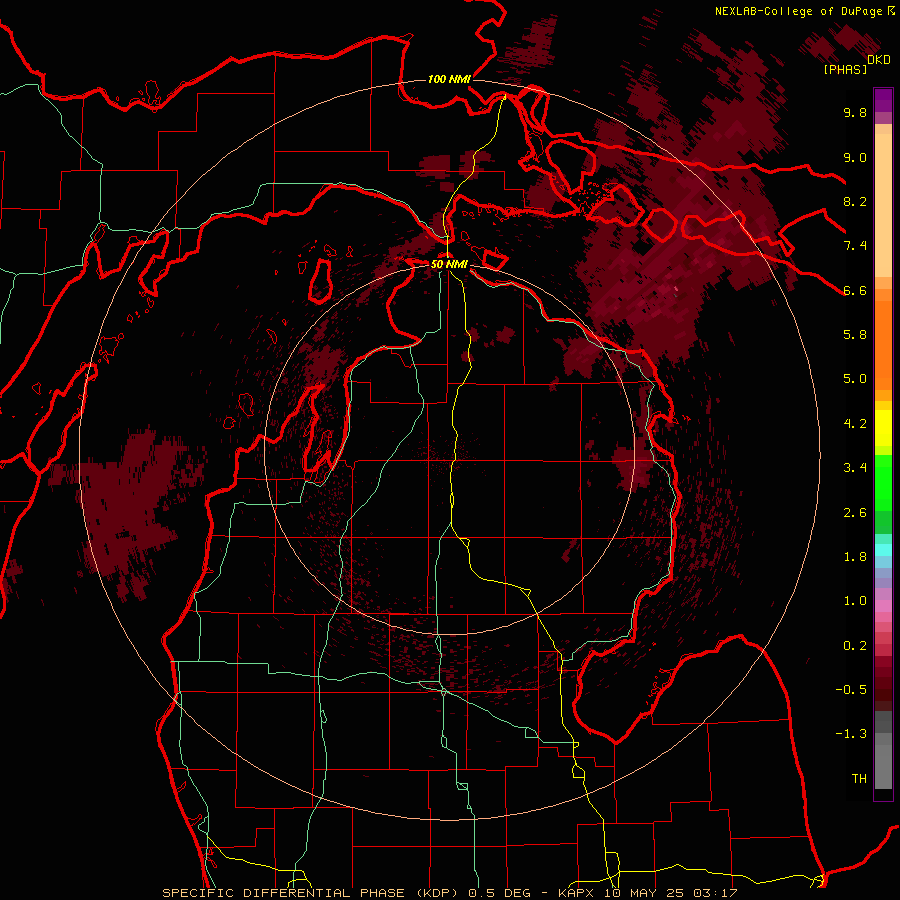Select the 0.2 value on the color scale
The image size is (900, 900).
855,646
